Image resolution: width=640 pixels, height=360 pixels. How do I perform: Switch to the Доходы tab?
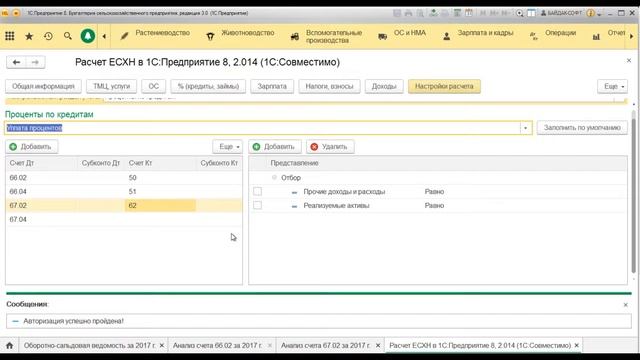tap(384, 87)
